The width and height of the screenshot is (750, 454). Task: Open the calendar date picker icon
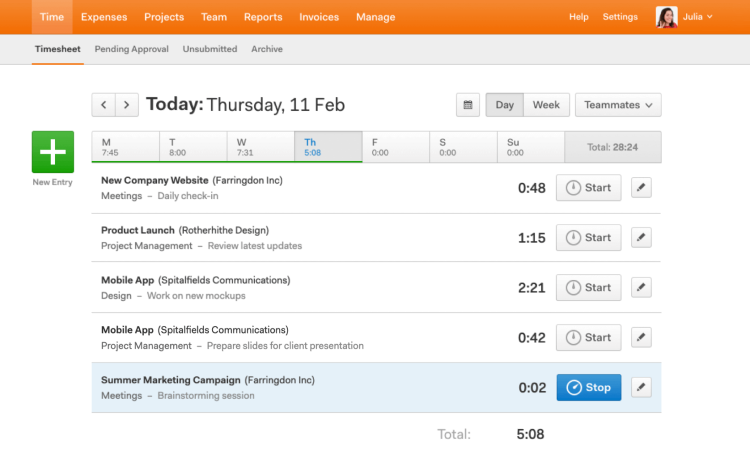point(468,105)
